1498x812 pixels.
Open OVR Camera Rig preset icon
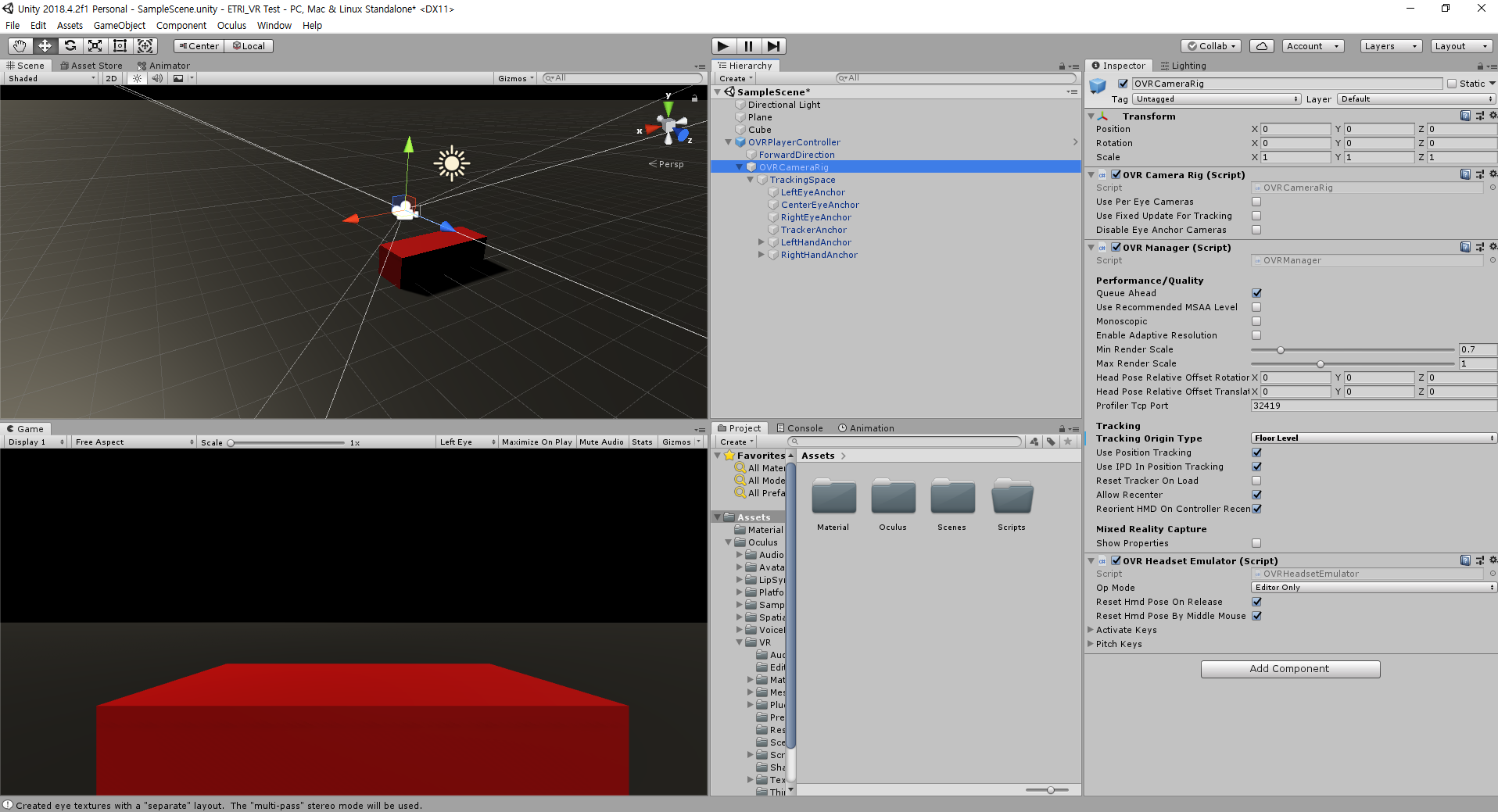[x=1479, y=174]
